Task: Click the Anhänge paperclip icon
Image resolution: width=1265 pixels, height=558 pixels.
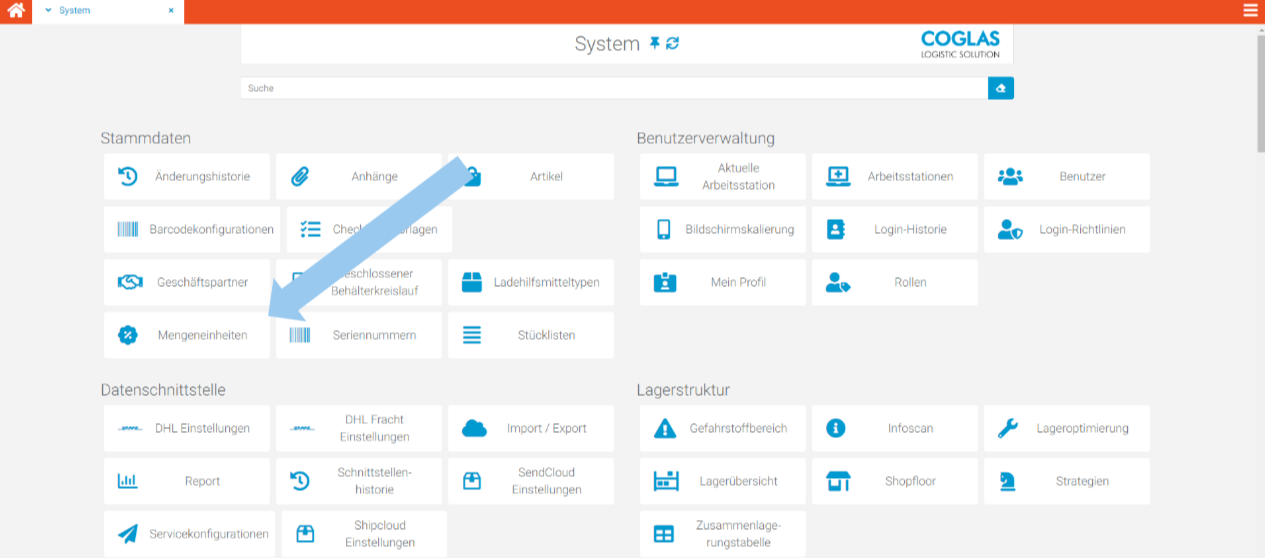Action: coord(300,177)
